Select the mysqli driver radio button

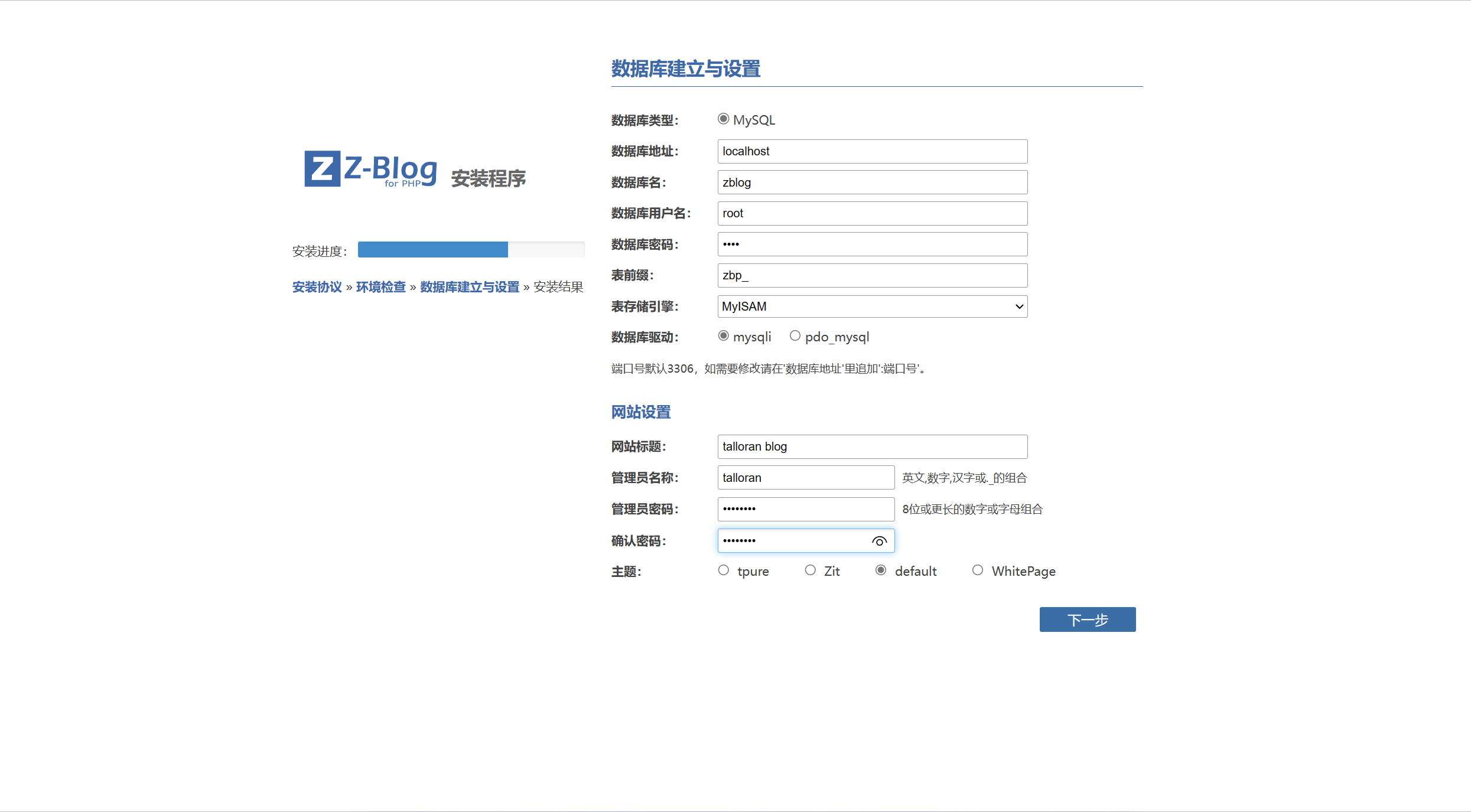[723, 335]
